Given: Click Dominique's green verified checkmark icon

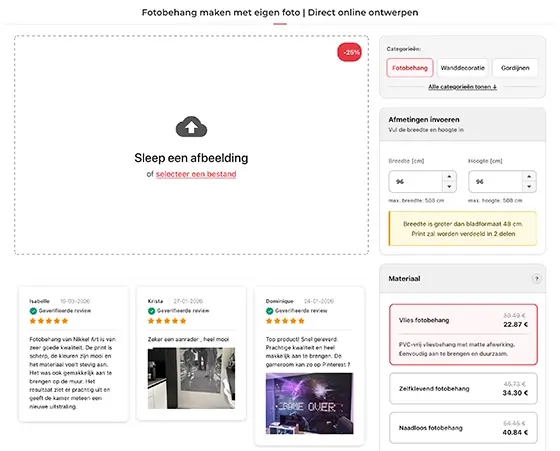Looking at the screenshot, I should (x=270, y=311).
